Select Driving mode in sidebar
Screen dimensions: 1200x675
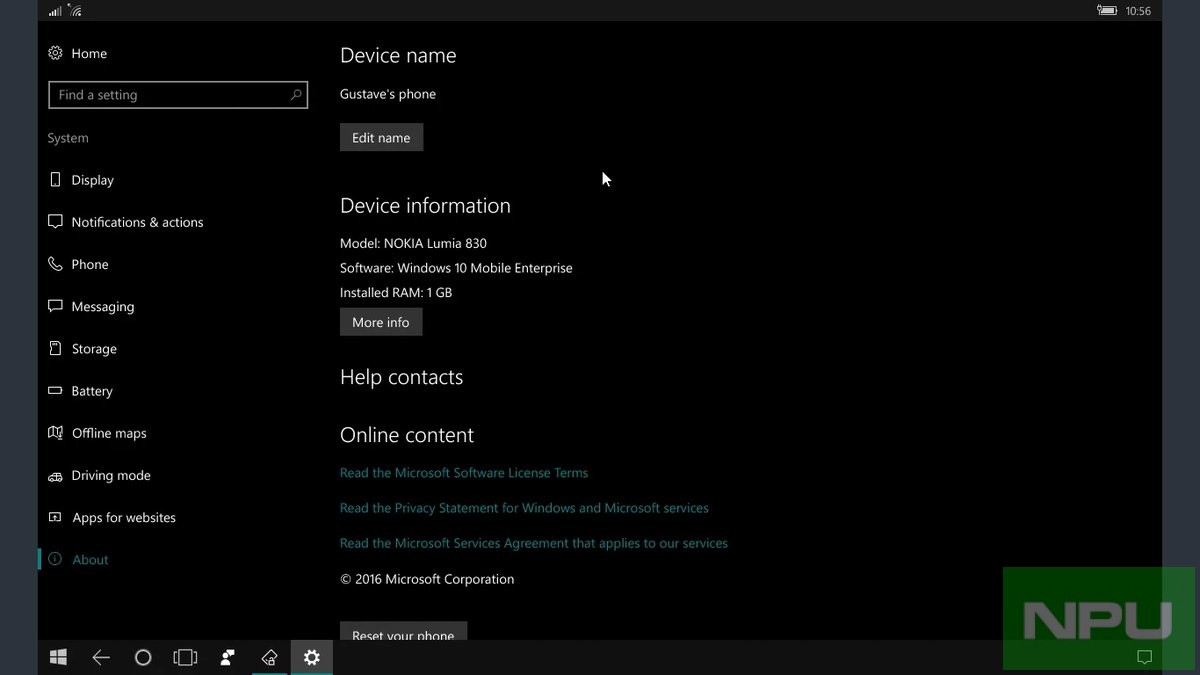tap(111, 475)
